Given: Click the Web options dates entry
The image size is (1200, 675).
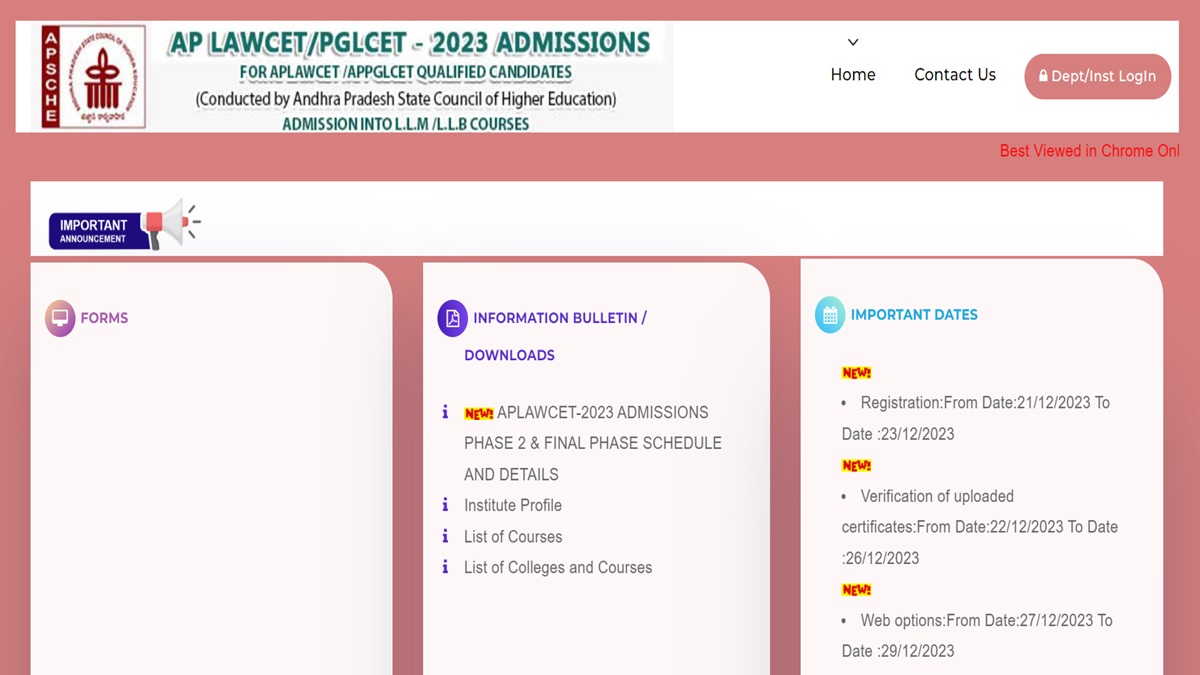Looking at the screenshot, I should tap(977, 635).
